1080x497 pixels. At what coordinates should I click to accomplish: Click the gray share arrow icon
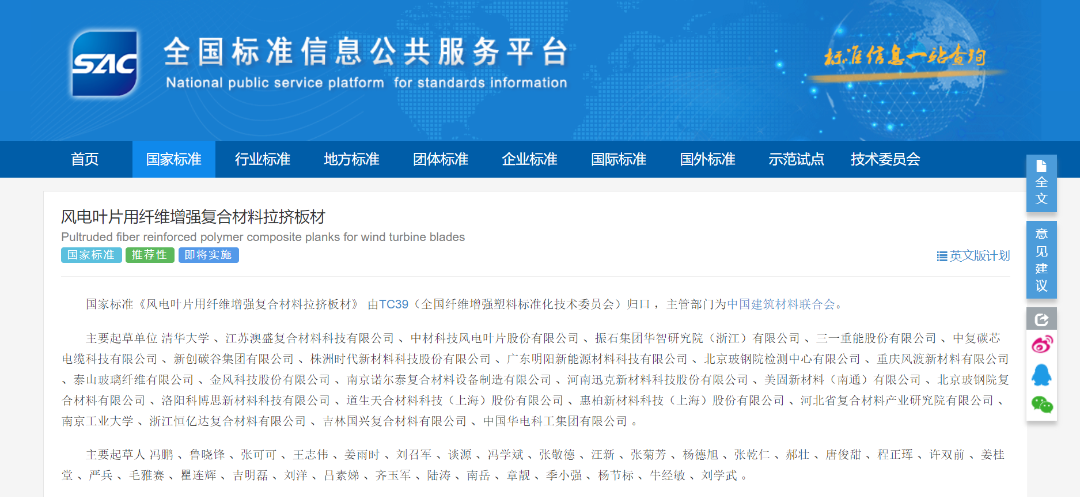pyautogui.click(x=1041, y=319)
